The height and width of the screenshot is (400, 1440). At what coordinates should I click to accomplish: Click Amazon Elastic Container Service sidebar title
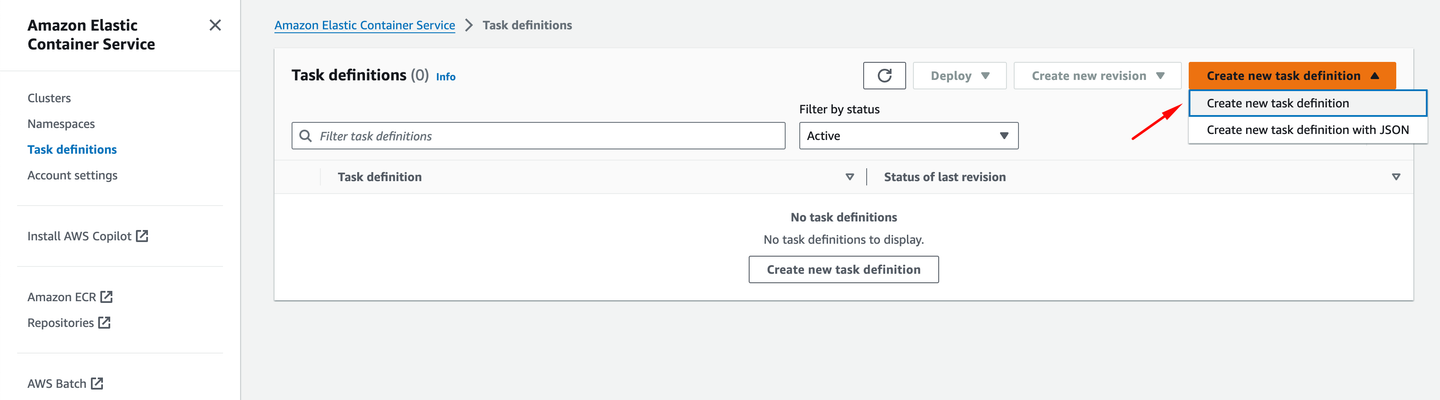pos(91,35)
